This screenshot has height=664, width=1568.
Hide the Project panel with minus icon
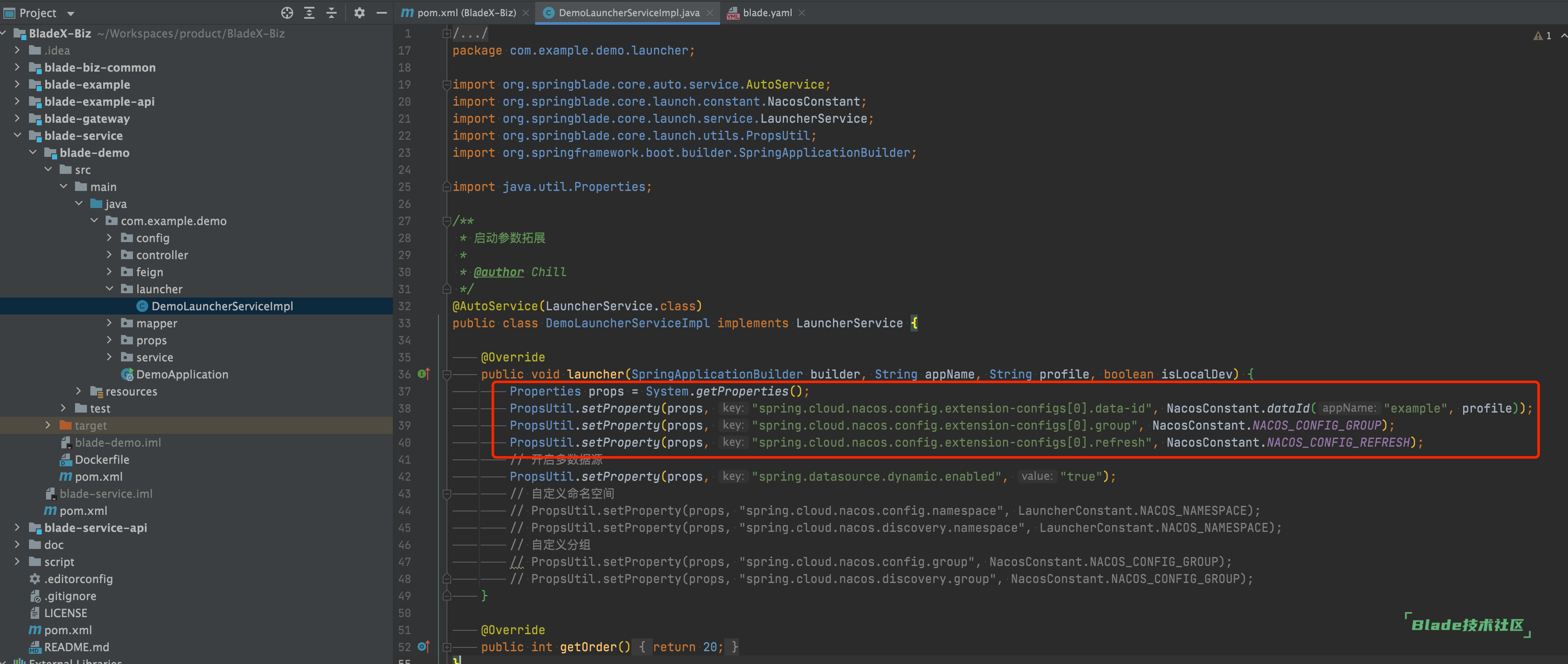pos(382,12)
